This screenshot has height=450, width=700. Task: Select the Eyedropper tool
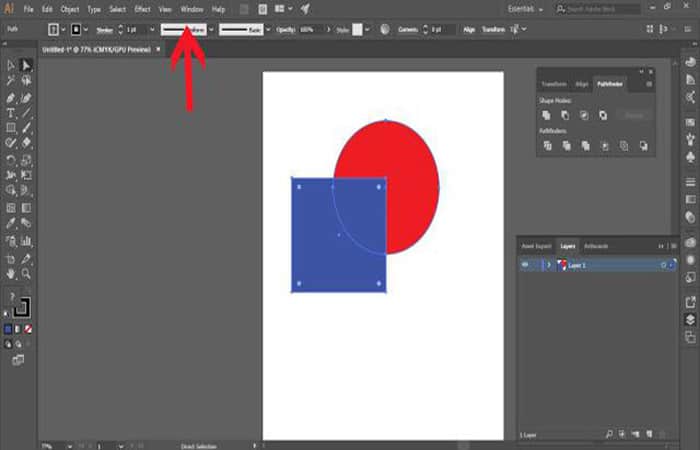tap(11, 223)
